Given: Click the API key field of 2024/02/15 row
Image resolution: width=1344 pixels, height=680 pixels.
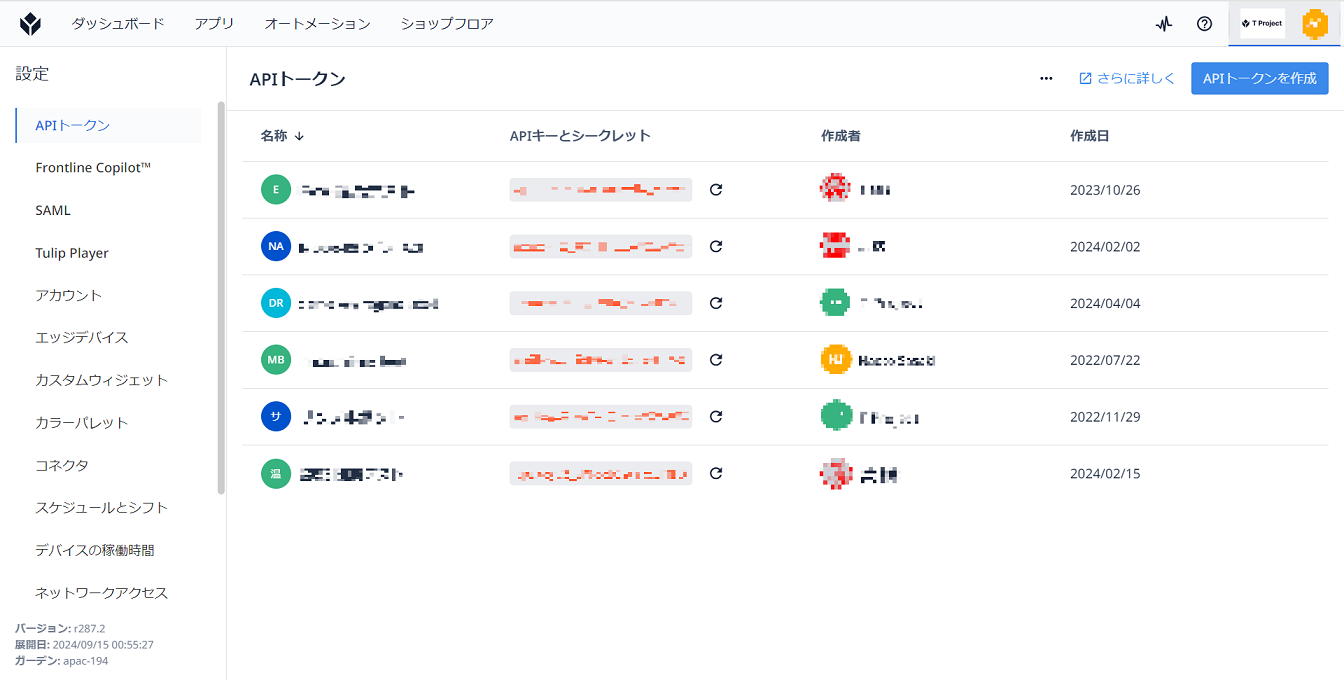Looking at the screenshot, I should point(601,473).
